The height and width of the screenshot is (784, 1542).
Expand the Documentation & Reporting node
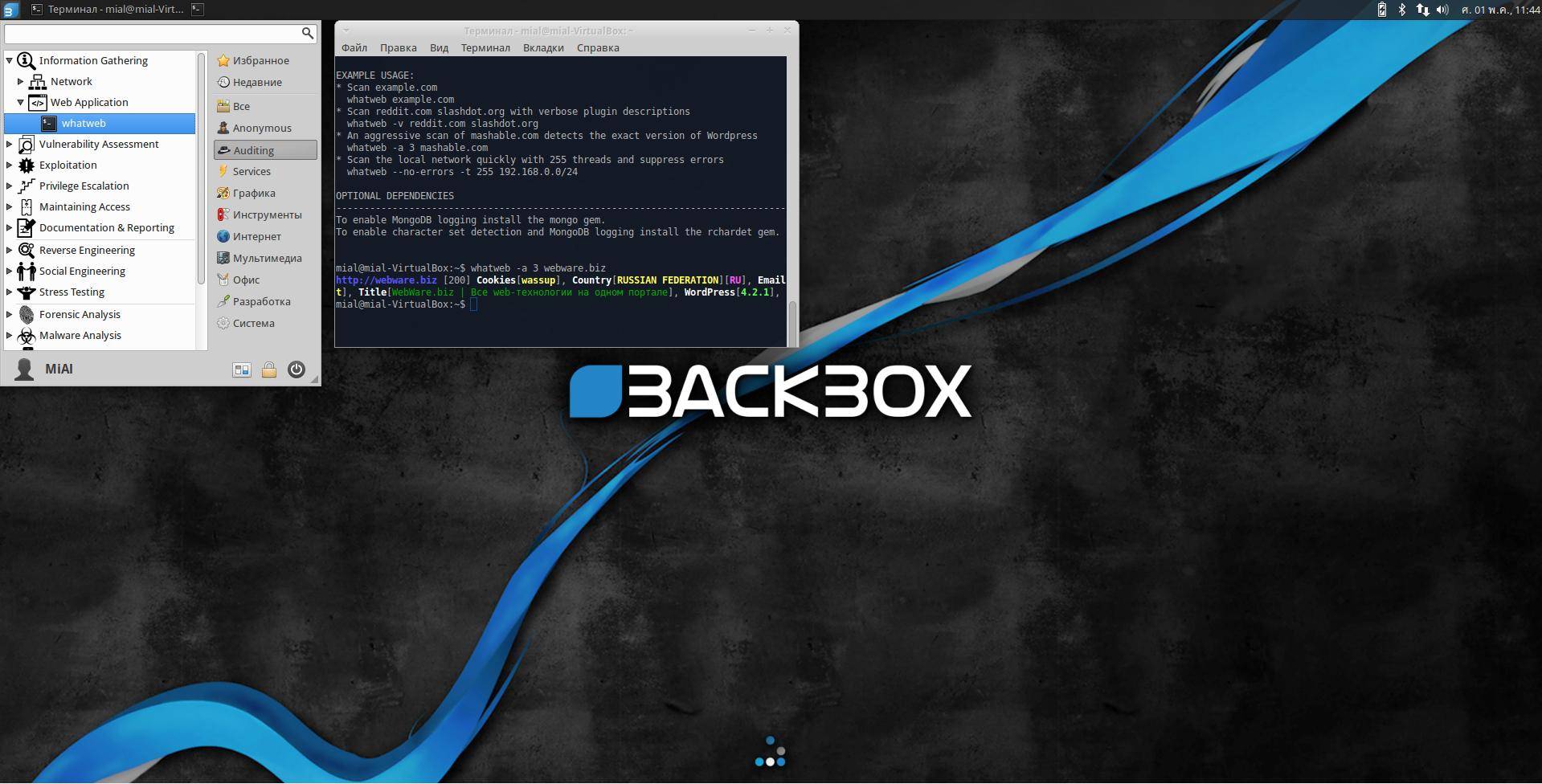(10, 227)
